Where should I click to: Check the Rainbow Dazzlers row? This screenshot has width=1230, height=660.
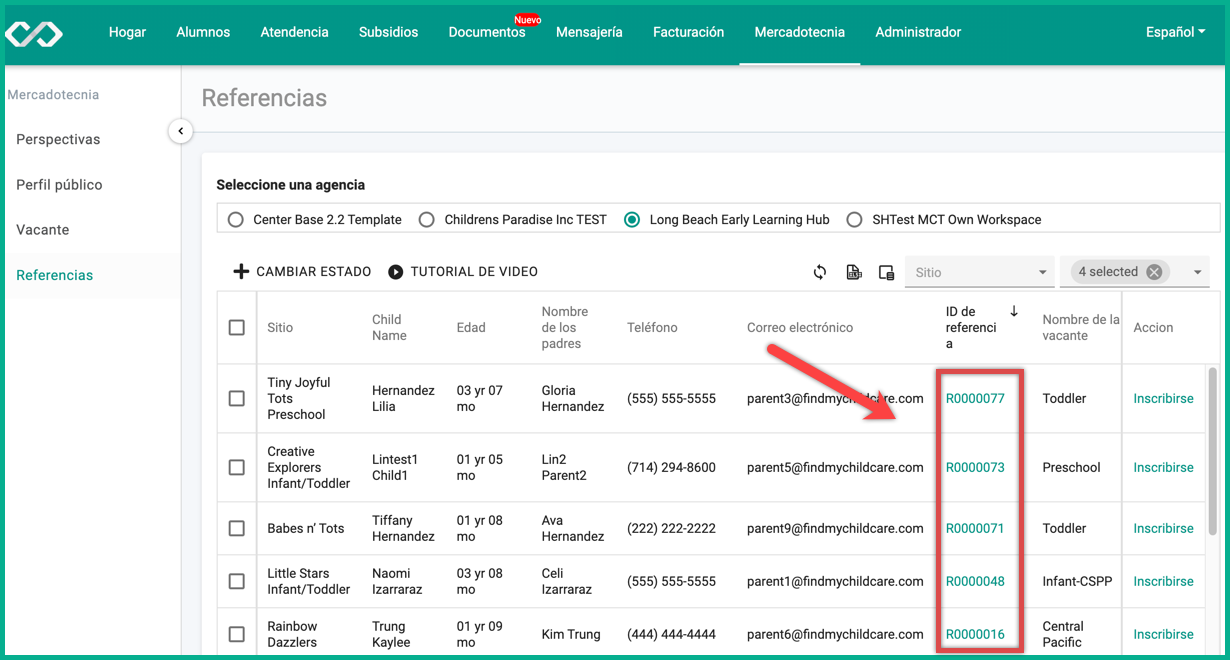coord(237,634)
